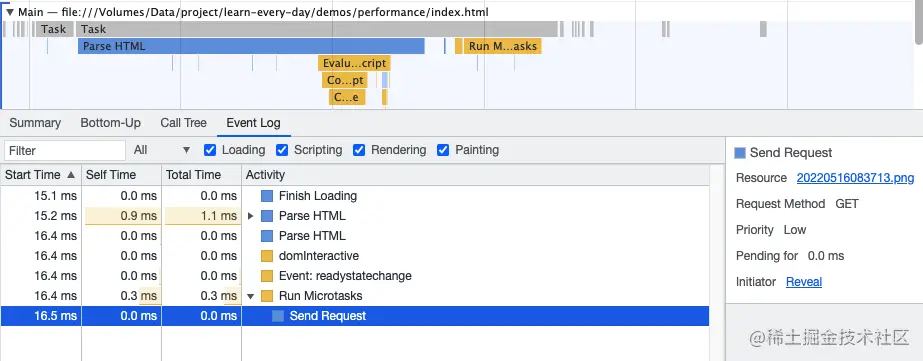923x361 pixels.
Task: Select the Parse HTML flame chart bar
Action: pyautogui.click(x=251, y=46)
